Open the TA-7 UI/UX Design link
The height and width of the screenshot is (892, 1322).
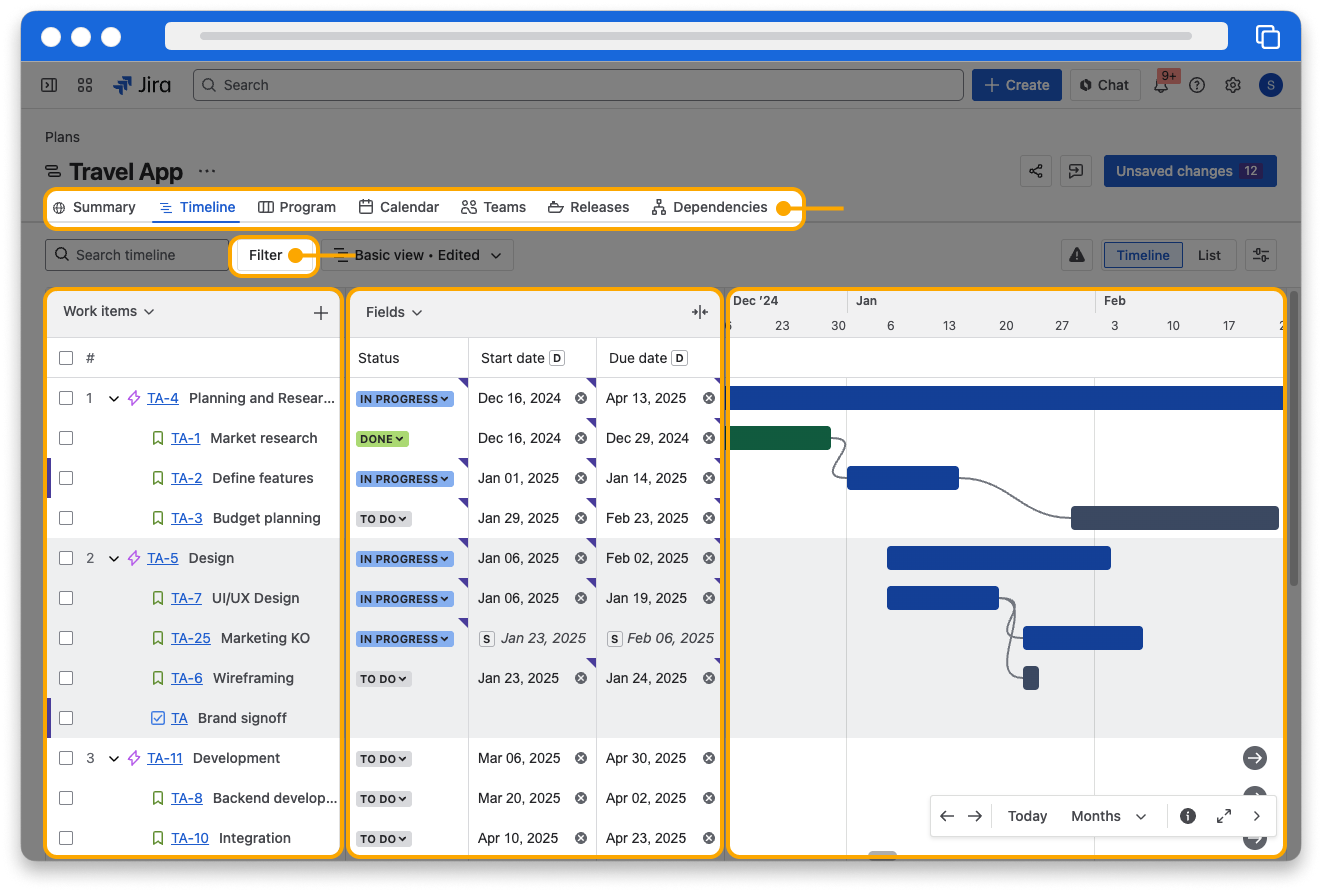(187, 598)
